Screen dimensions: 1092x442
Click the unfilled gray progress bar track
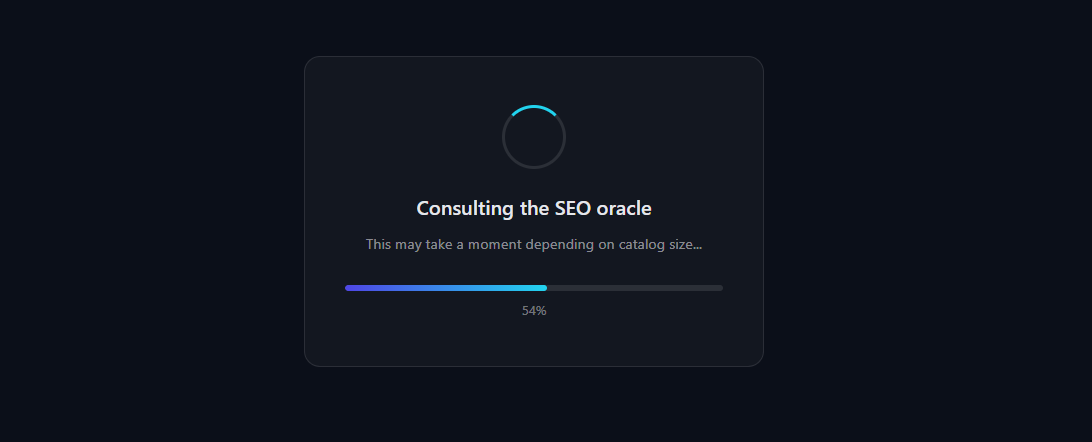pyautogui.click(x=635, y=288)
